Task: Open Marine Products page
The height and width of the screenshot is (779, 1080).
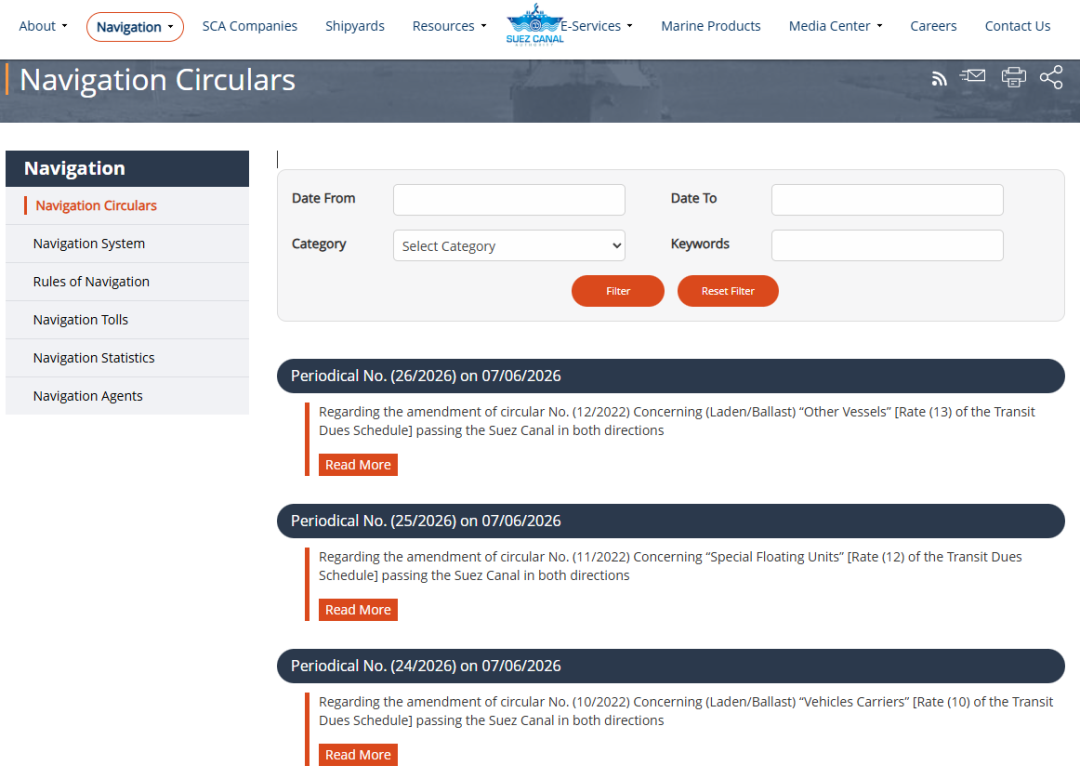Action: [711, 26]
